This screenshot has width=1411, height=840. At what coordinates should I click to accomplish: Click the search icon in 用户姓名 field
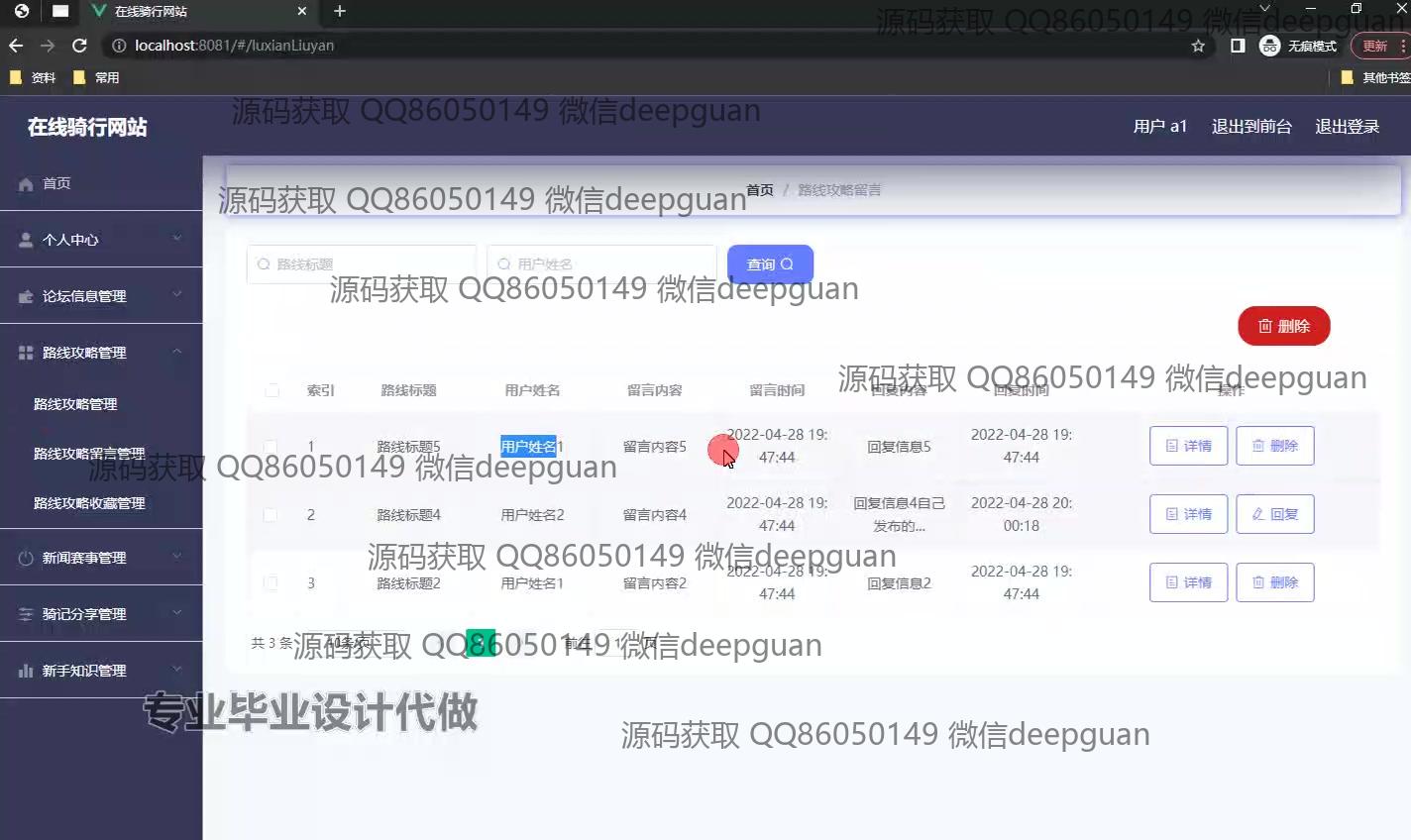point(504,264)
